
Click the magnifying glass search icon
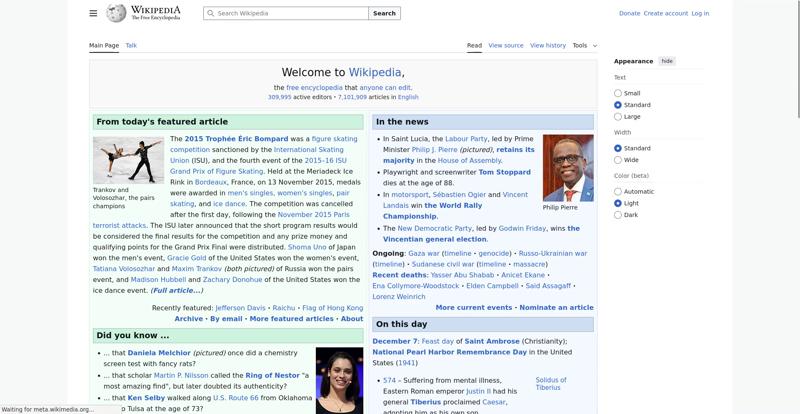[x=210, y=14]
